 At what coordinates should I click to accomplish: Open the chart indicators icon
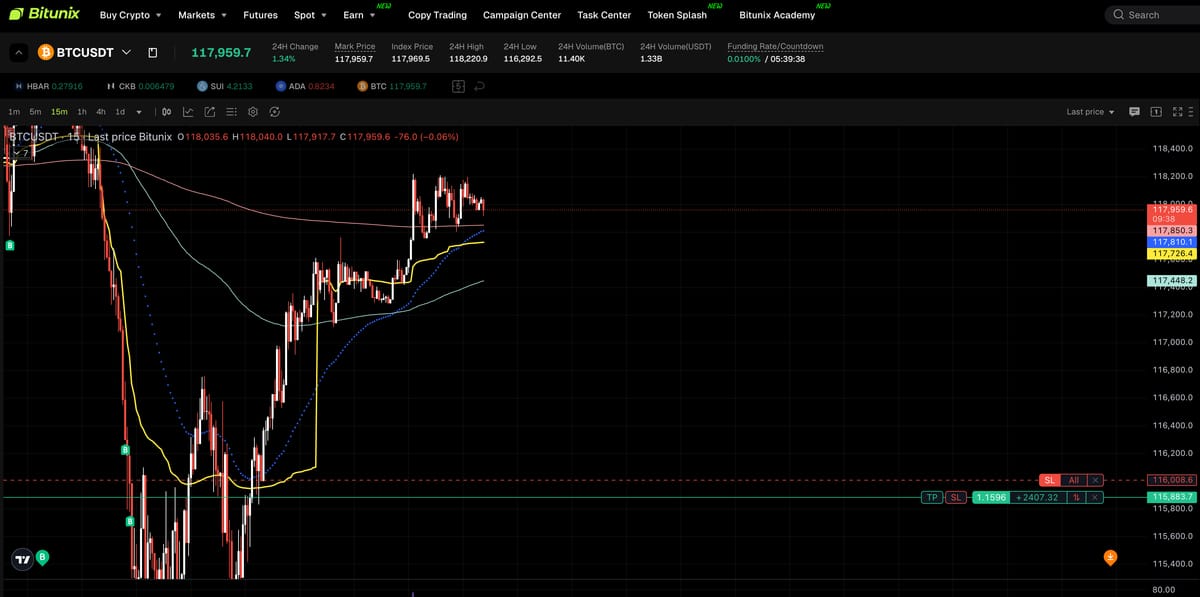188,112
